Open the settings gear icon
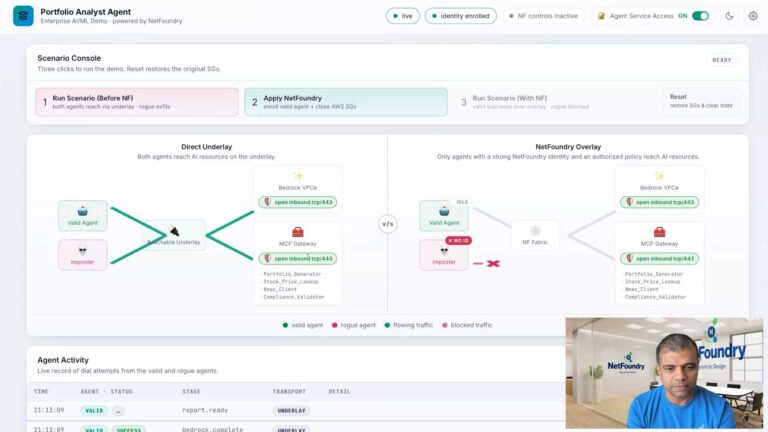The image size is (768, 432). pyautogui.click(x=753, y=16)
